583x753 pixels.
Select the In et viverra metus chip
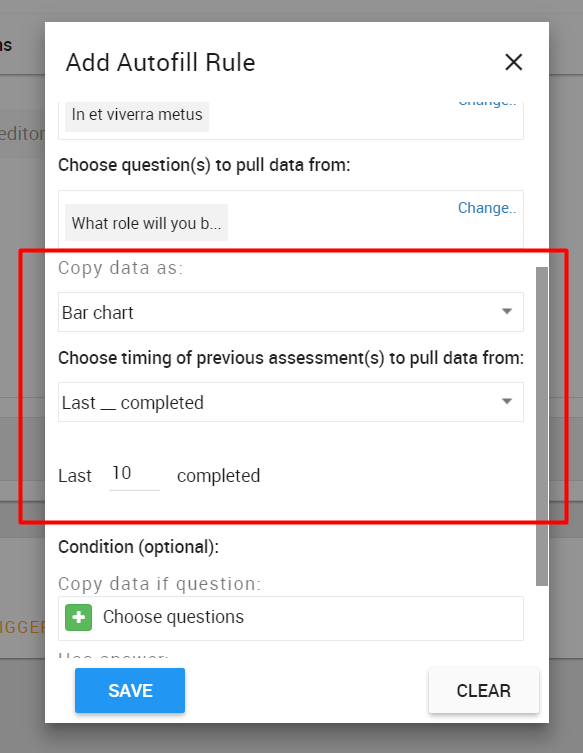tap(137, 115)
